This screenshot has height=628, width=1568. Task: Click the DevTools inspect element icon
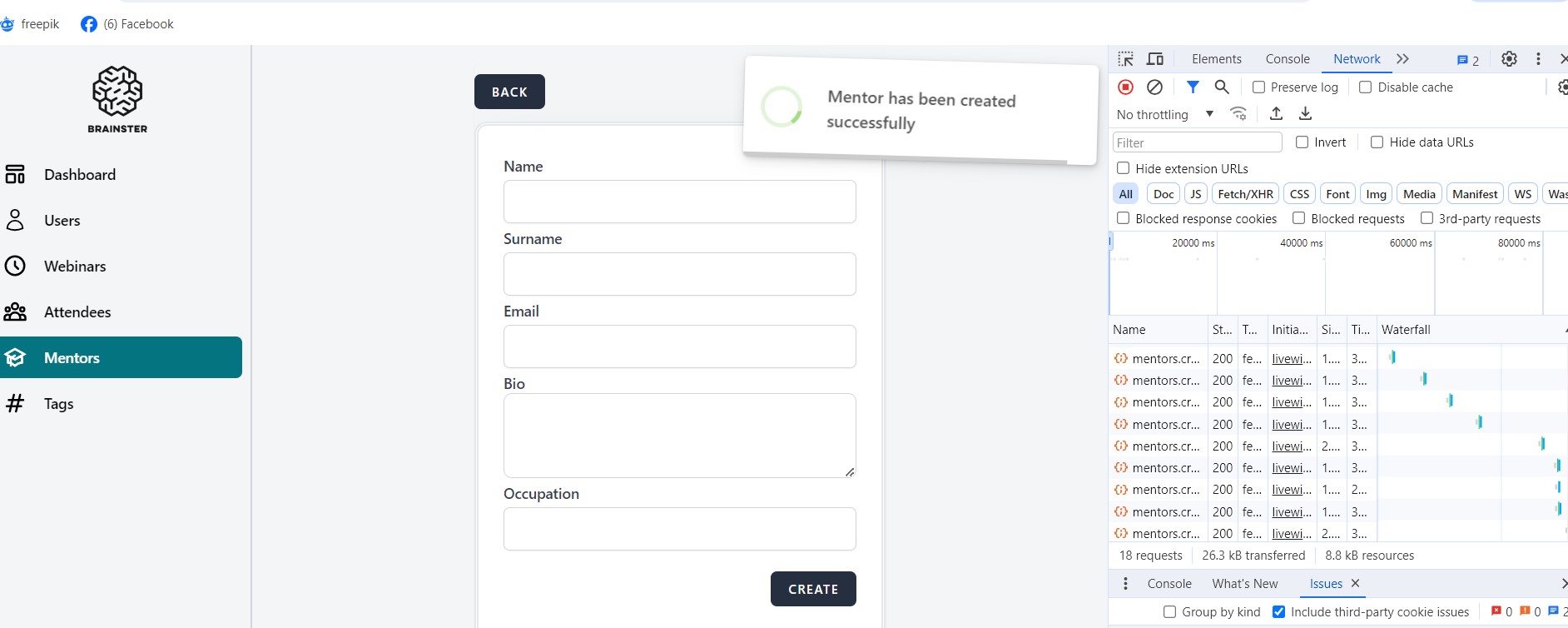tap(1125, 59)
